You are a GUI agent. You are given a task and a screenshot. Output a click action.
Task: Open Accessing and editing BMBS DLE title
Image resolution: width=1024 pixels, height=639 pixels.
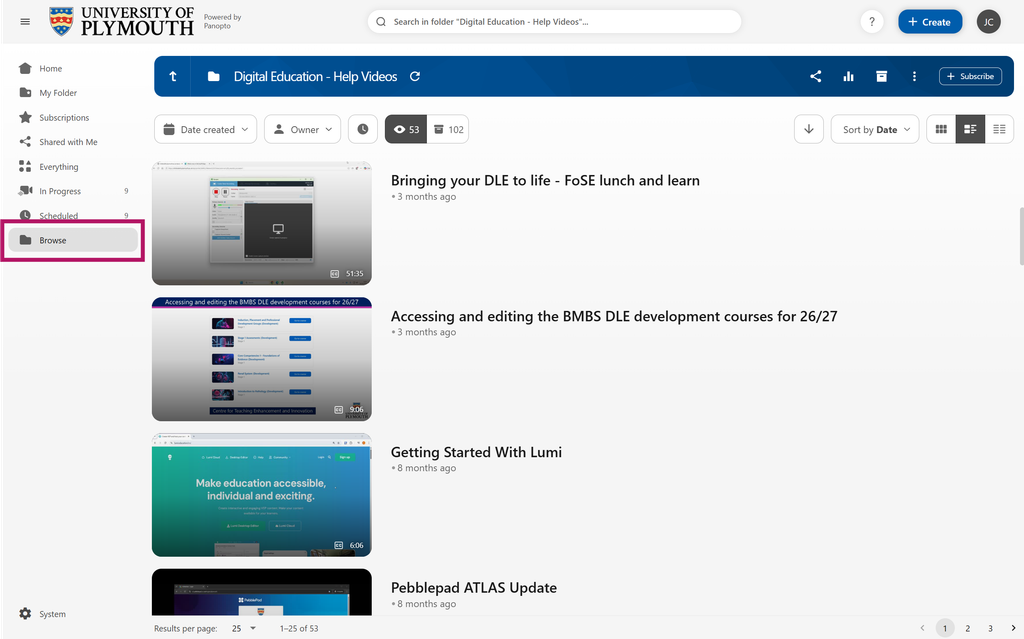(614, 316)
